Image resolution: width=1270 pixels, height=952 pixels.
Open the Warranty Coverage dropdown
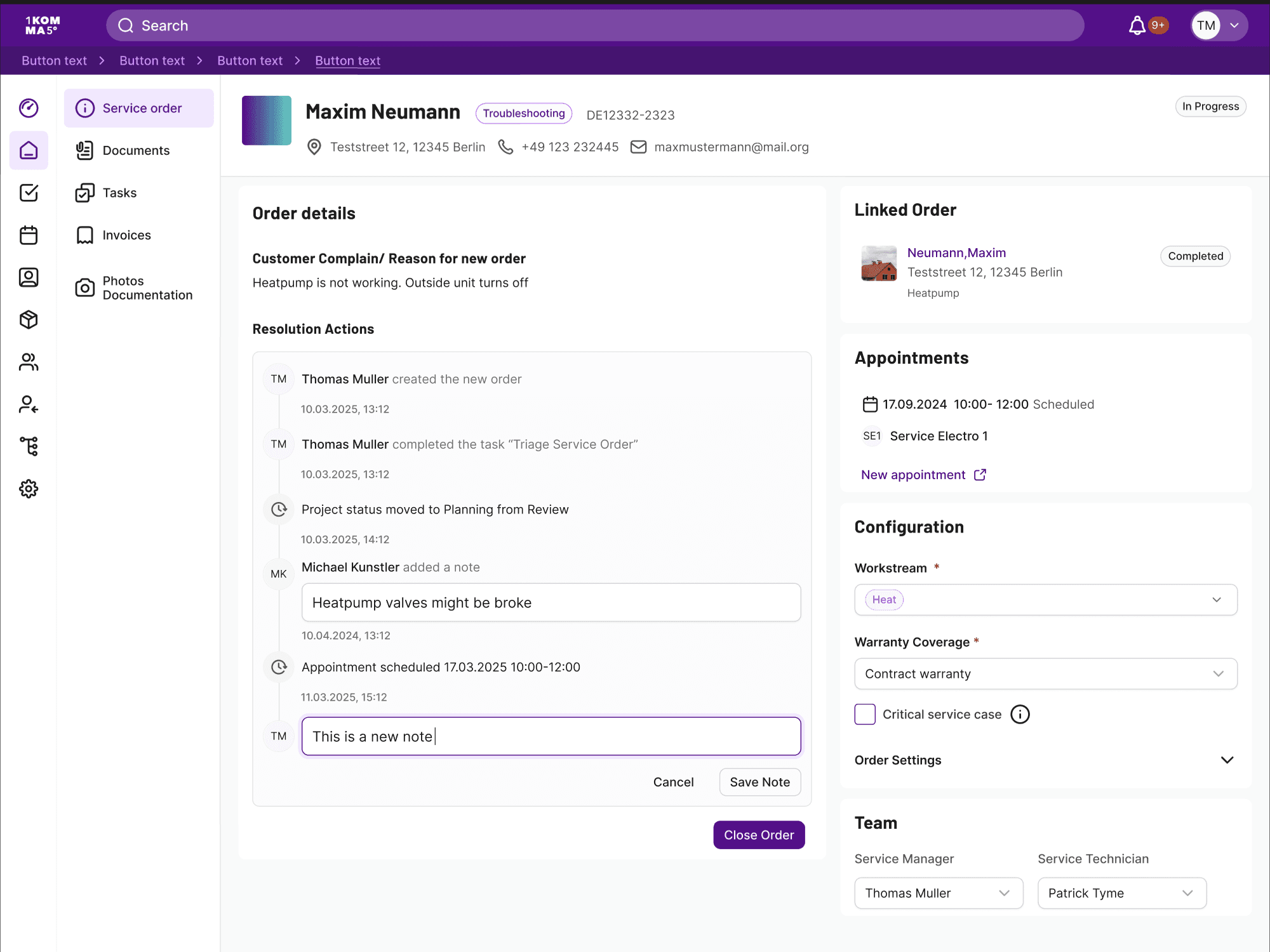coord(1045,674)
